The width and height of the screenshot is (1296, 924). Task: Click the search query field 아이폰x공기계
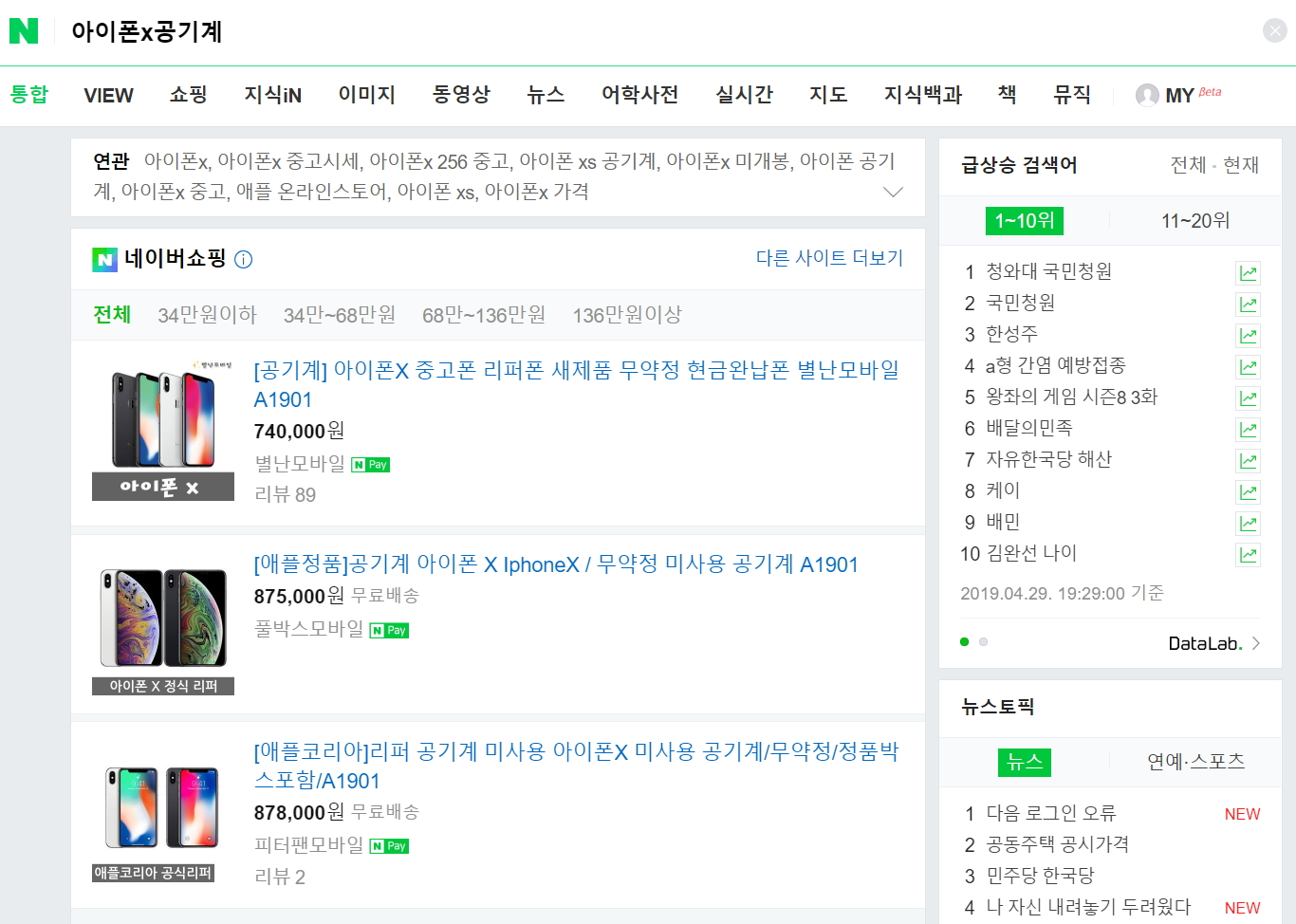click(x=147, y=31)
